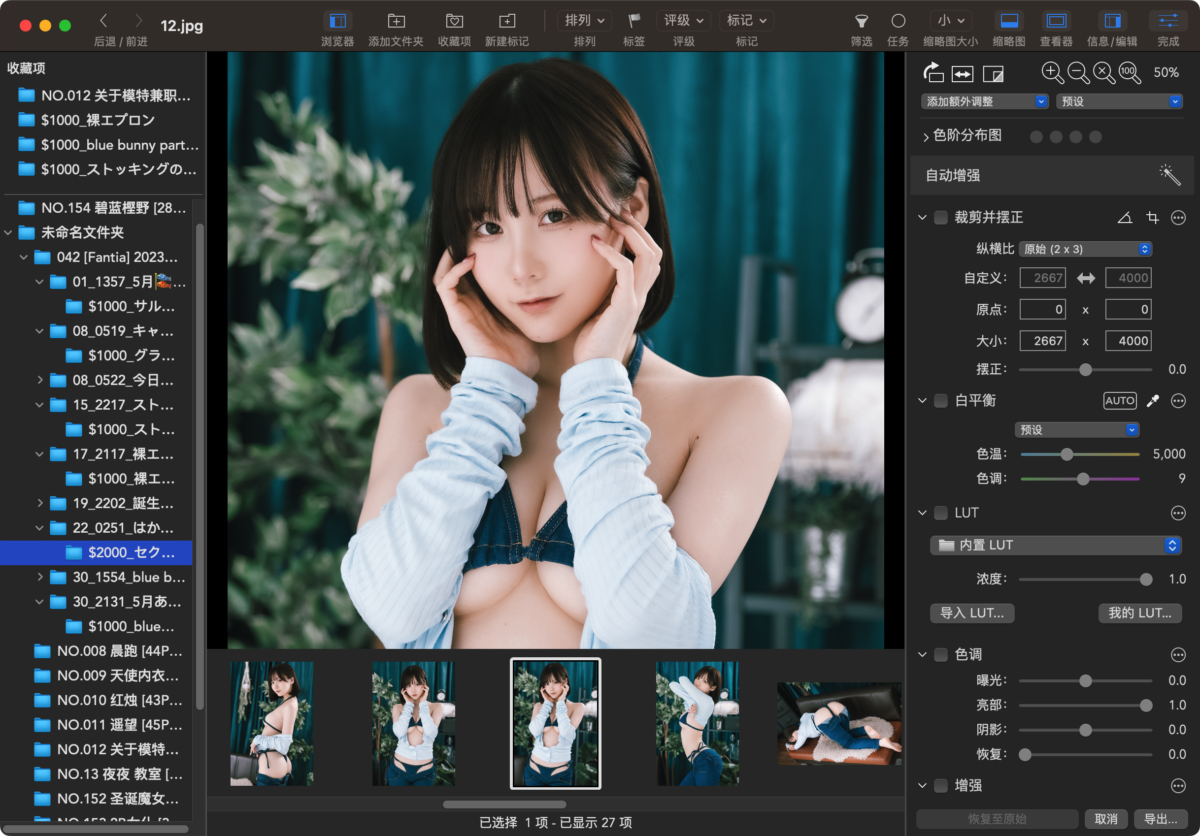Open the 纵横比 原始 (2 x 3) dropdown

point(1086,249)
